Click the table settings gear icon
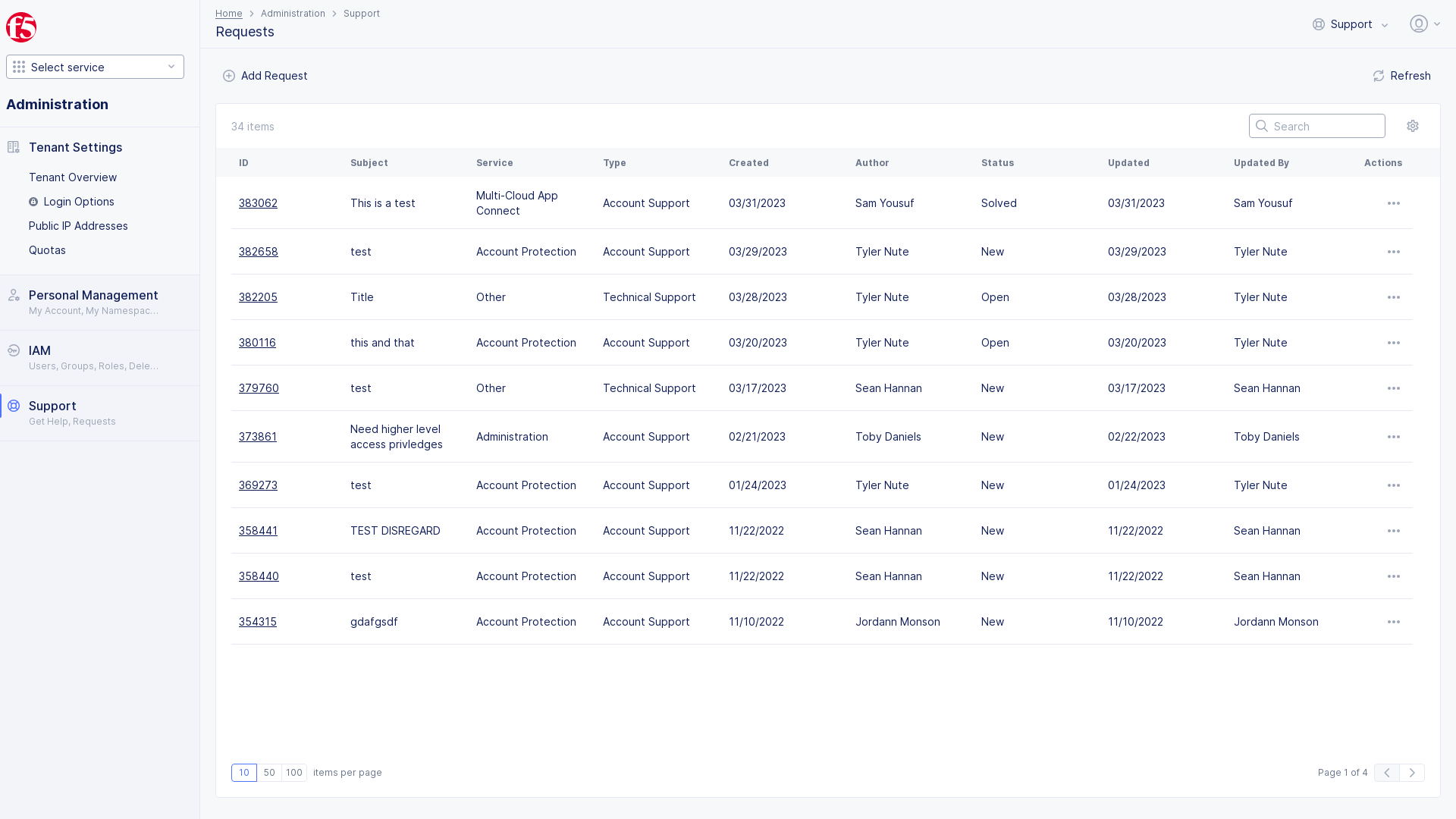 click(x=1412, y=126)
